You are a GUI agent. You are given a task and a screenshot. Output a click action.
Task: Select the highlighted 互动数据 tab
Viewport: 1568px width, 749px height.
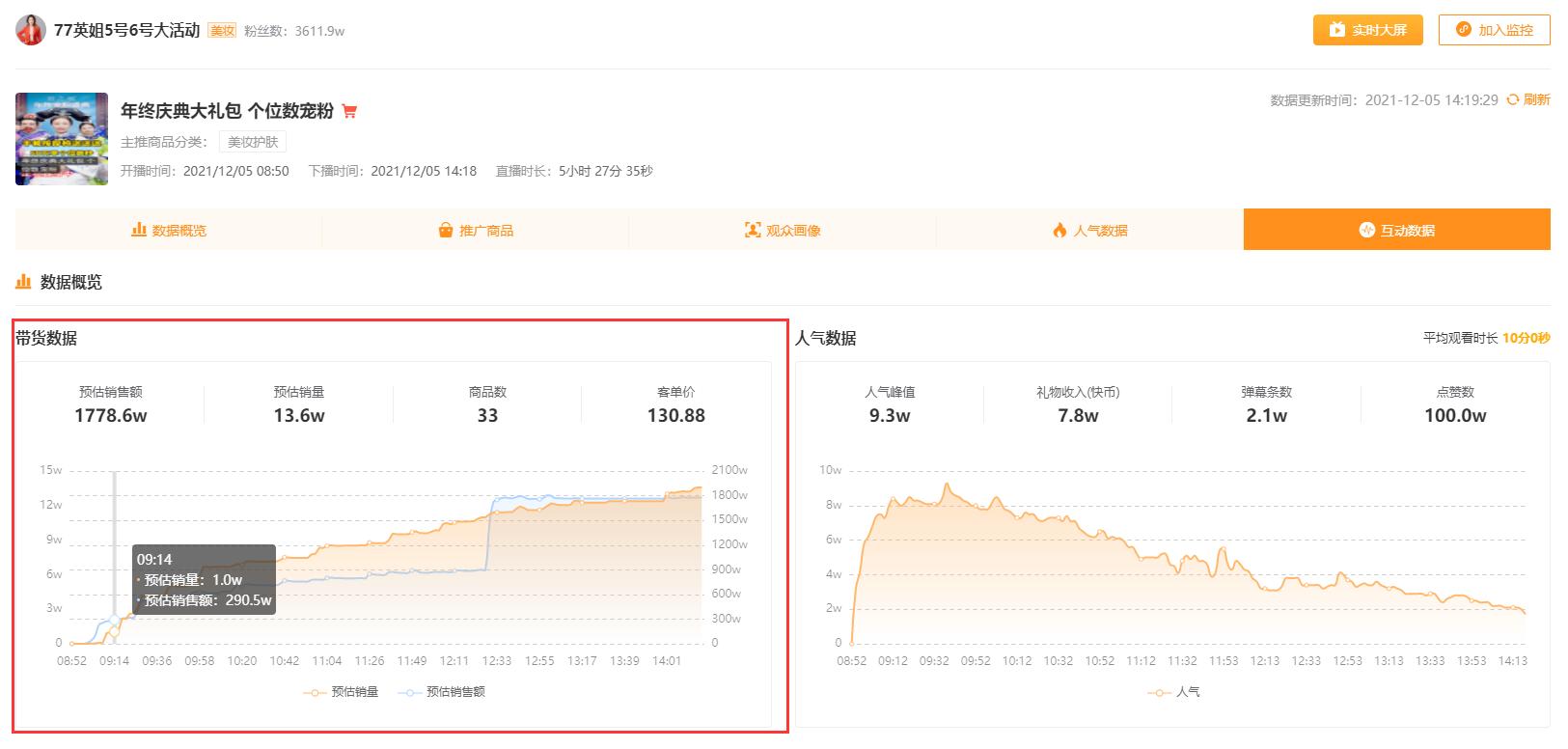(x=1397, y=230)
